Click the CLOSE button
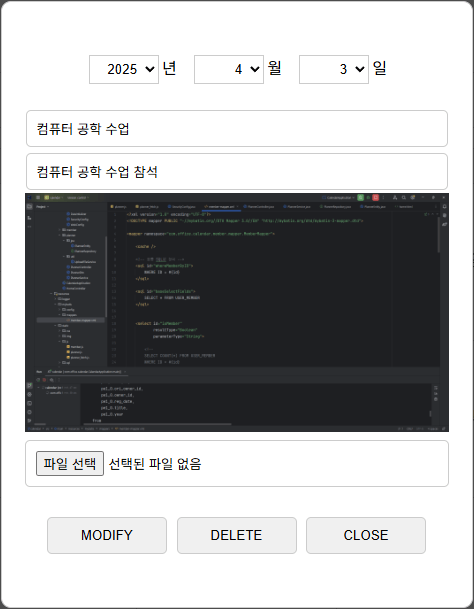474x609 pixels. pos(366,535)
